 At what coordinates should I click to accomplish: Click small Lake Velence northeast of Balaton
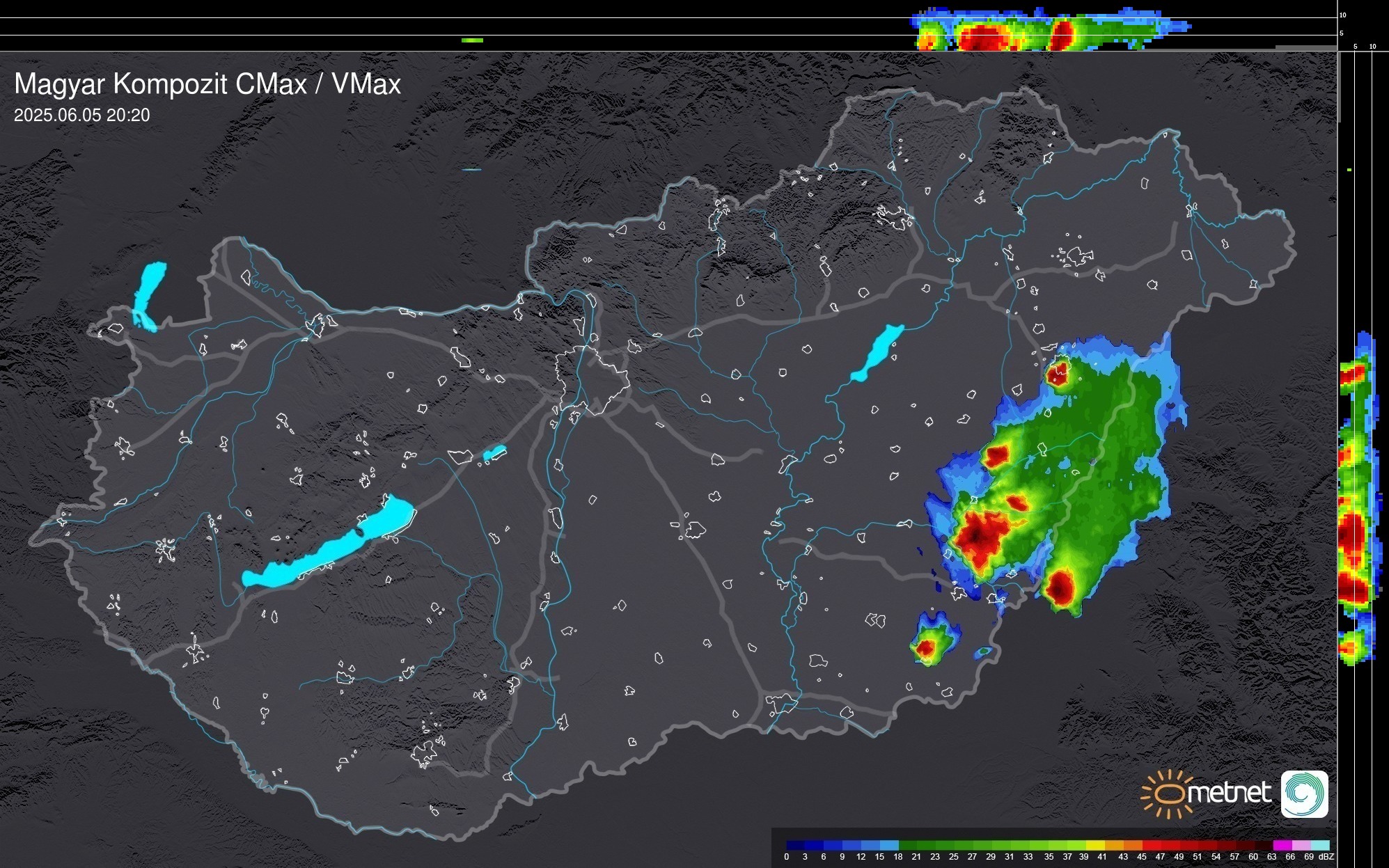click(x=494, y=453)
